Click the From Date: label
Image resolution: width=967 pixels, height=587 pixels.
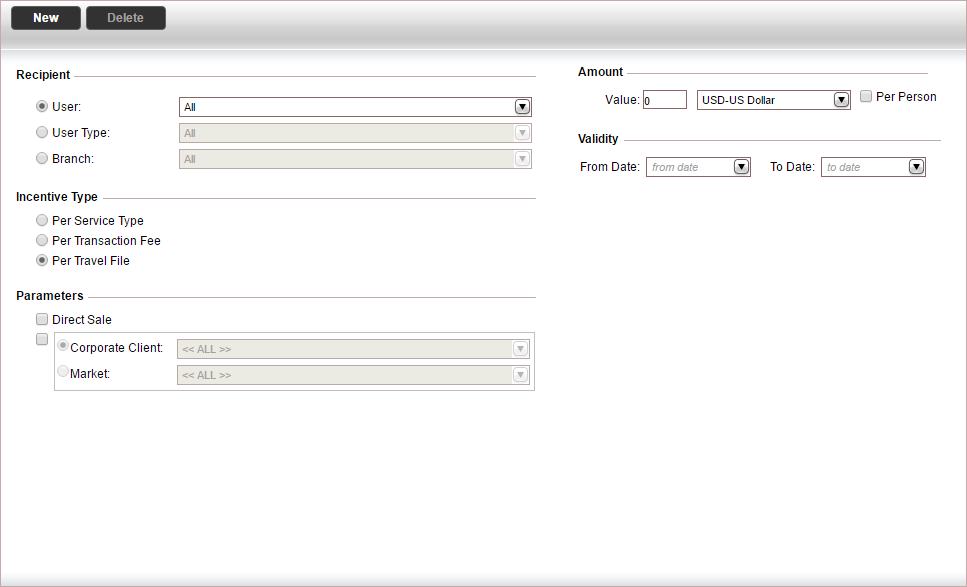pos(610,166)
